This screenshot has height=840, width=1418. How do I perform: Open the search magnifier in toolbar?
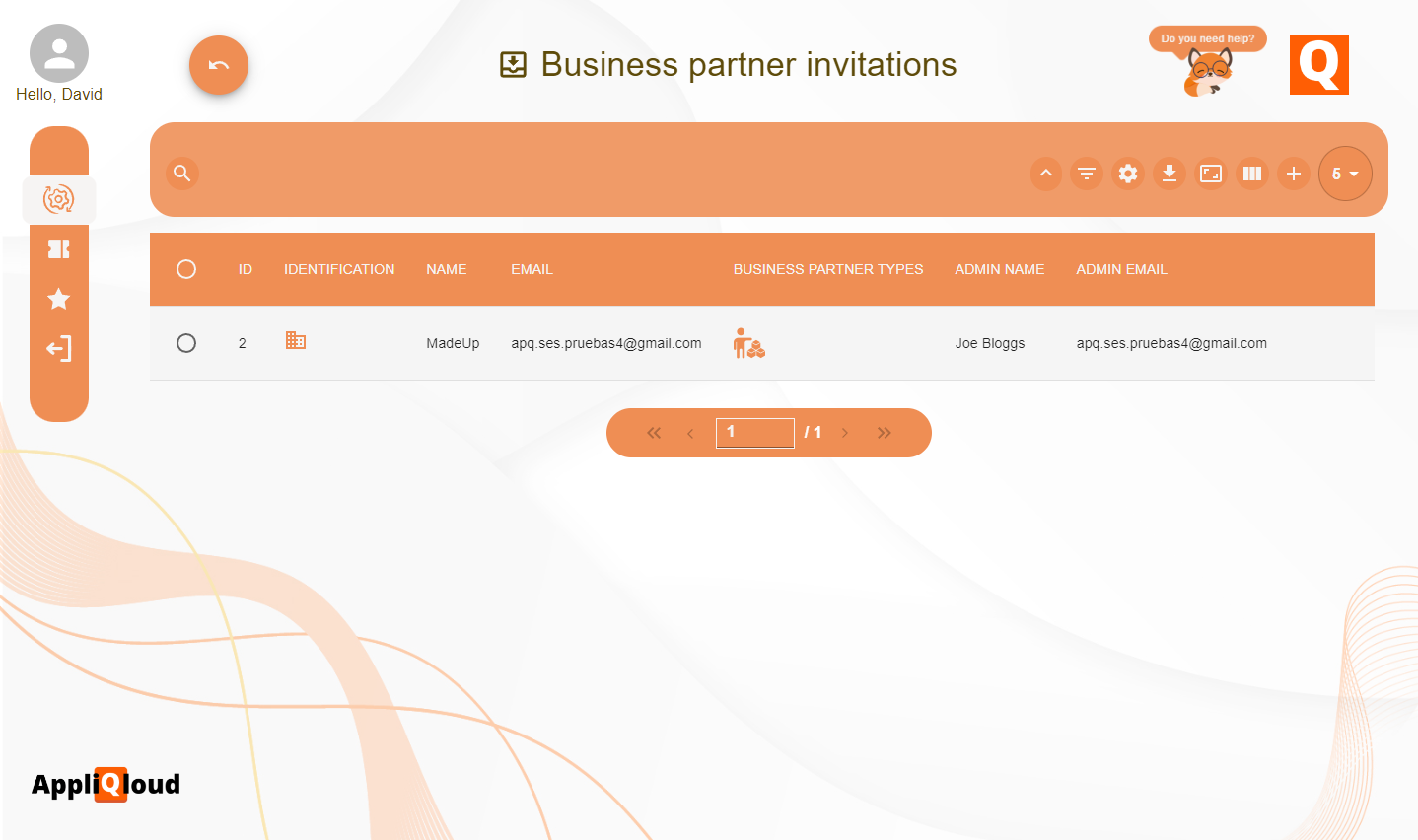click(182, 174)
